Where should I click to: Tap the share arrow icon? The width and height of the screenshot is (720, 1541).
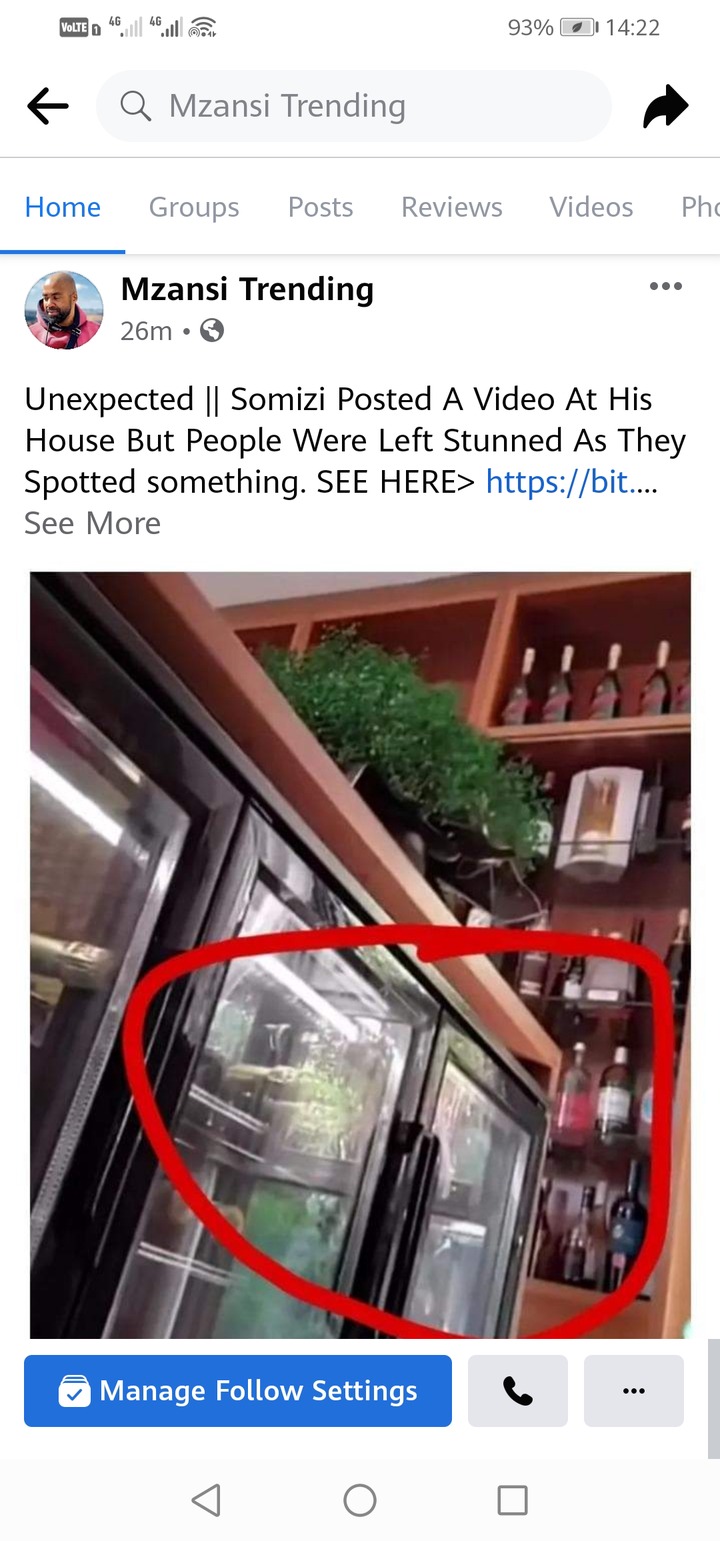tap(666, 106)
